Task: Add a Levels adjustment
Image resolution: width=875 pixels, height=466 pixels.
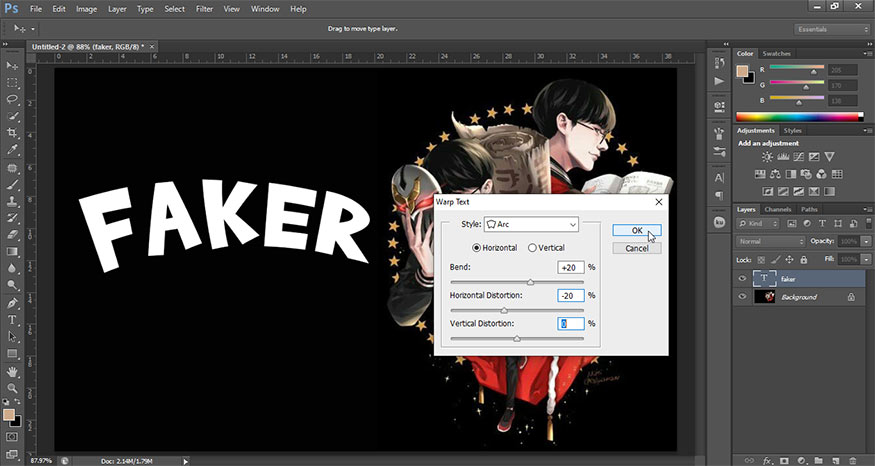Action: pyautogui.click(x=783, y=157)
